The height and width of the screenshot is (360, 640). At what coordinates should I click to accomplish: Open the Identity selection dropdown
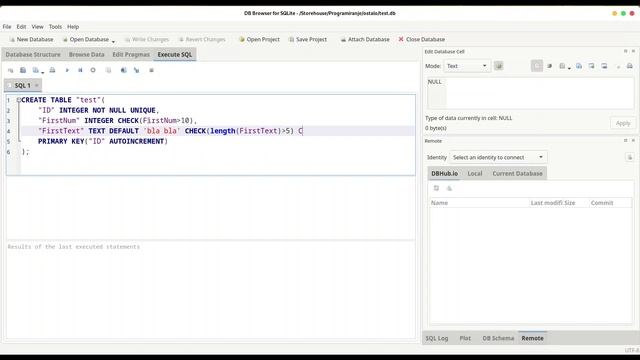[x=498, y=157]
